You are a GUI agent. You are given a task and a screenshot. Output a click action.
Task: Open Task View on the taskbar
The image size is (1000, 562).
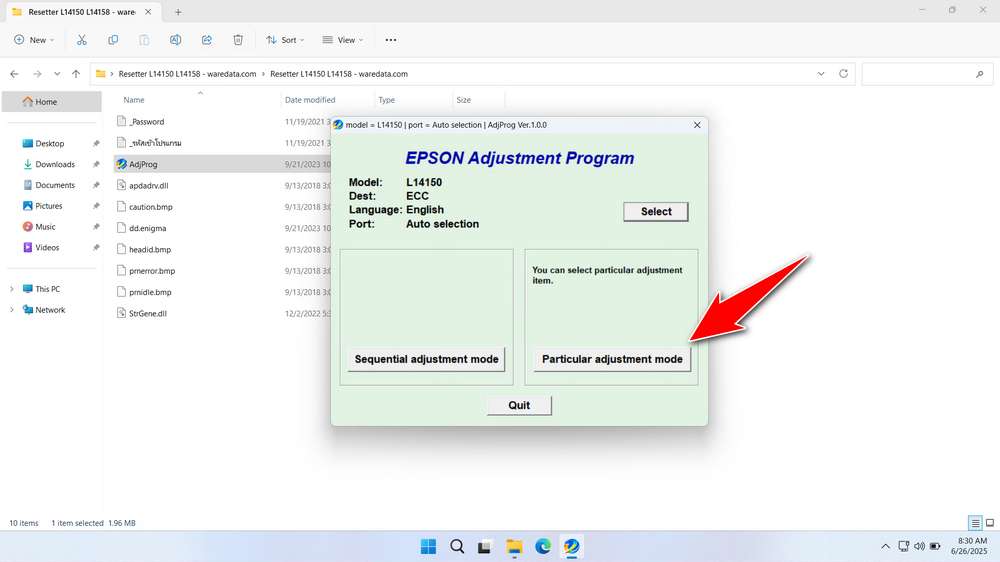coord(485,547)
